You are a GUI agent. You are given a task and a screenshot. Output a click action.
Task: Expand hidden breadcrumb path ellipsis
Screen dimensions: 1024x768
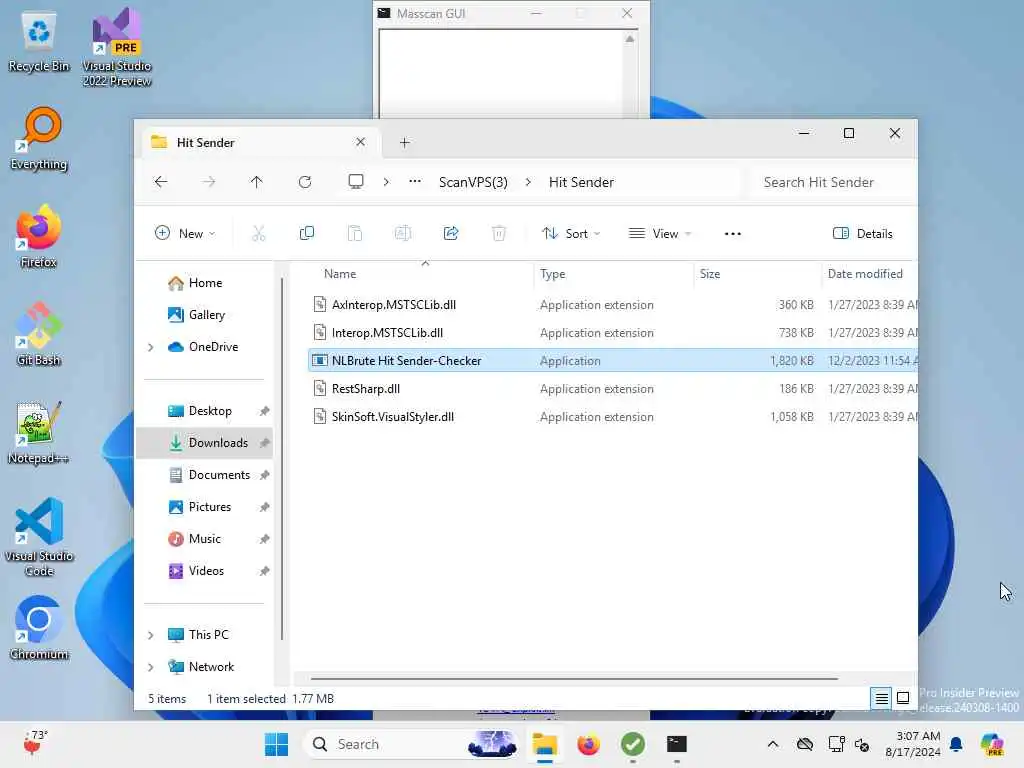415,182
